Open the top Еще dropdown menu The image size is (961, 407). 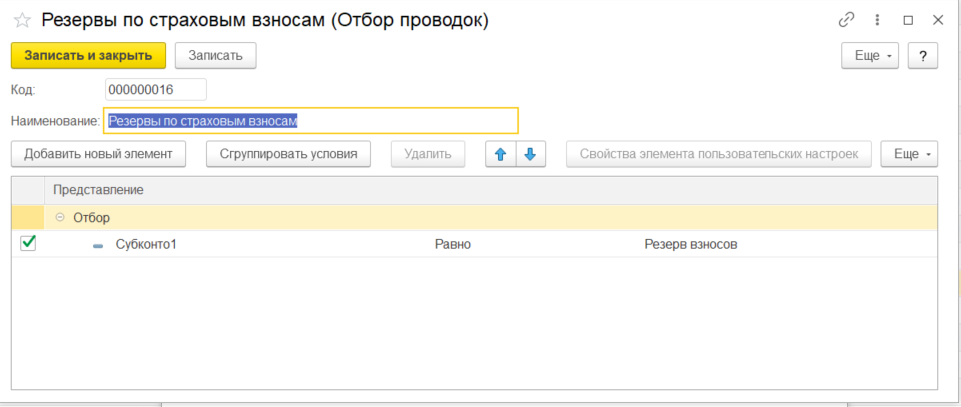[x=870, y=56]
